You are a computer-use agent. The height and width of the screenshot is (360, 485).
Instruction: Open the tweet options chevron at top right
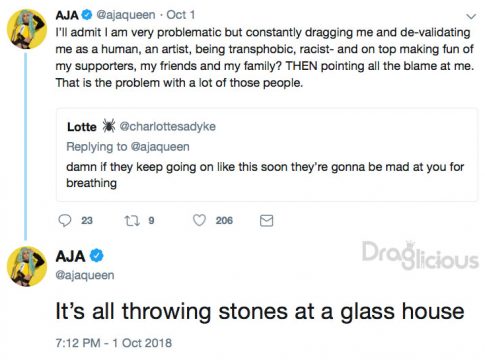(471, 16)
